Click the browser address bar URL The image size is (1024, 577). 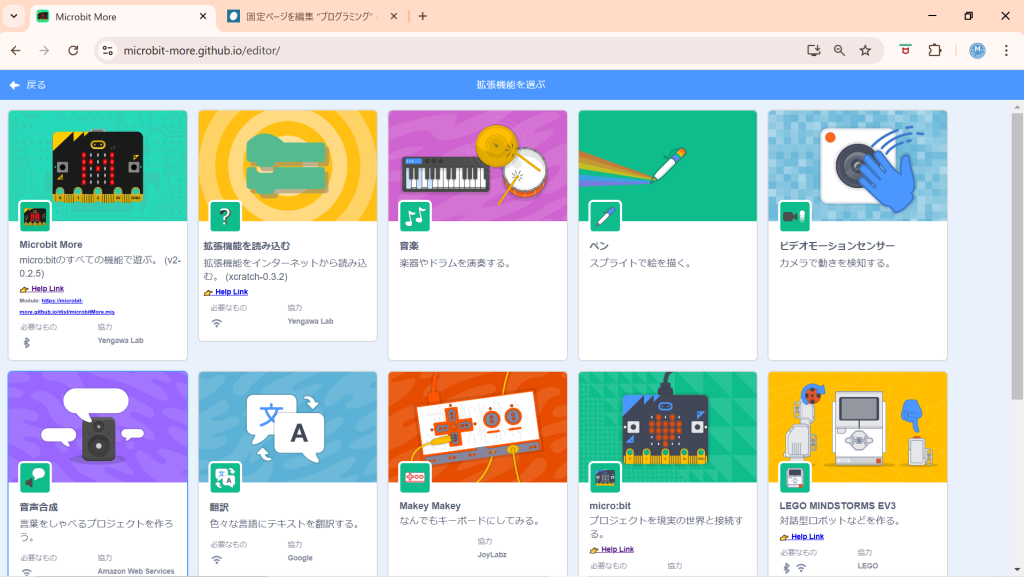[x=200, y=50]
